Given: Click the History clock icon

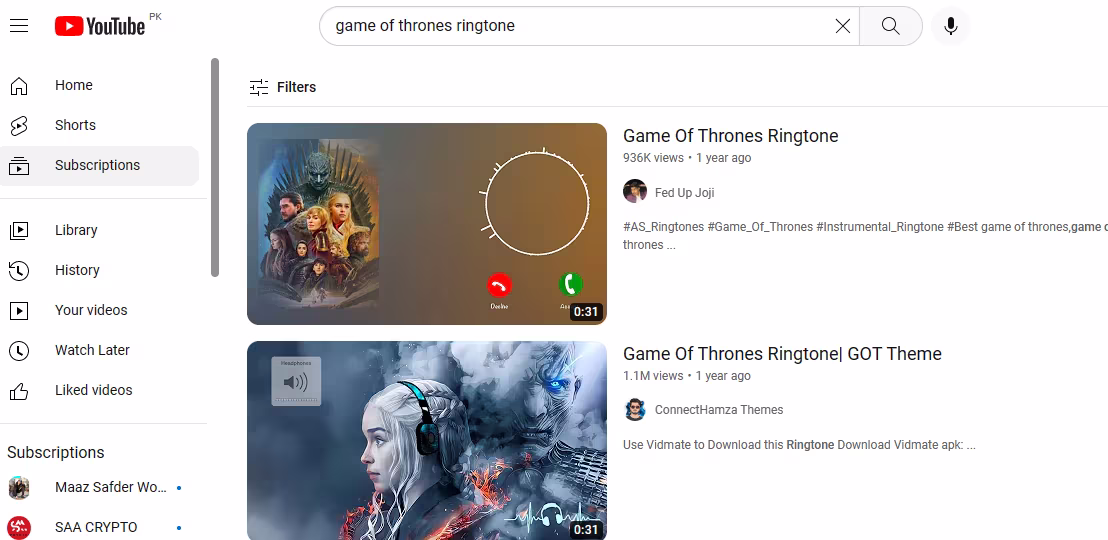Looking at the screenshot, I should (19, 270).
